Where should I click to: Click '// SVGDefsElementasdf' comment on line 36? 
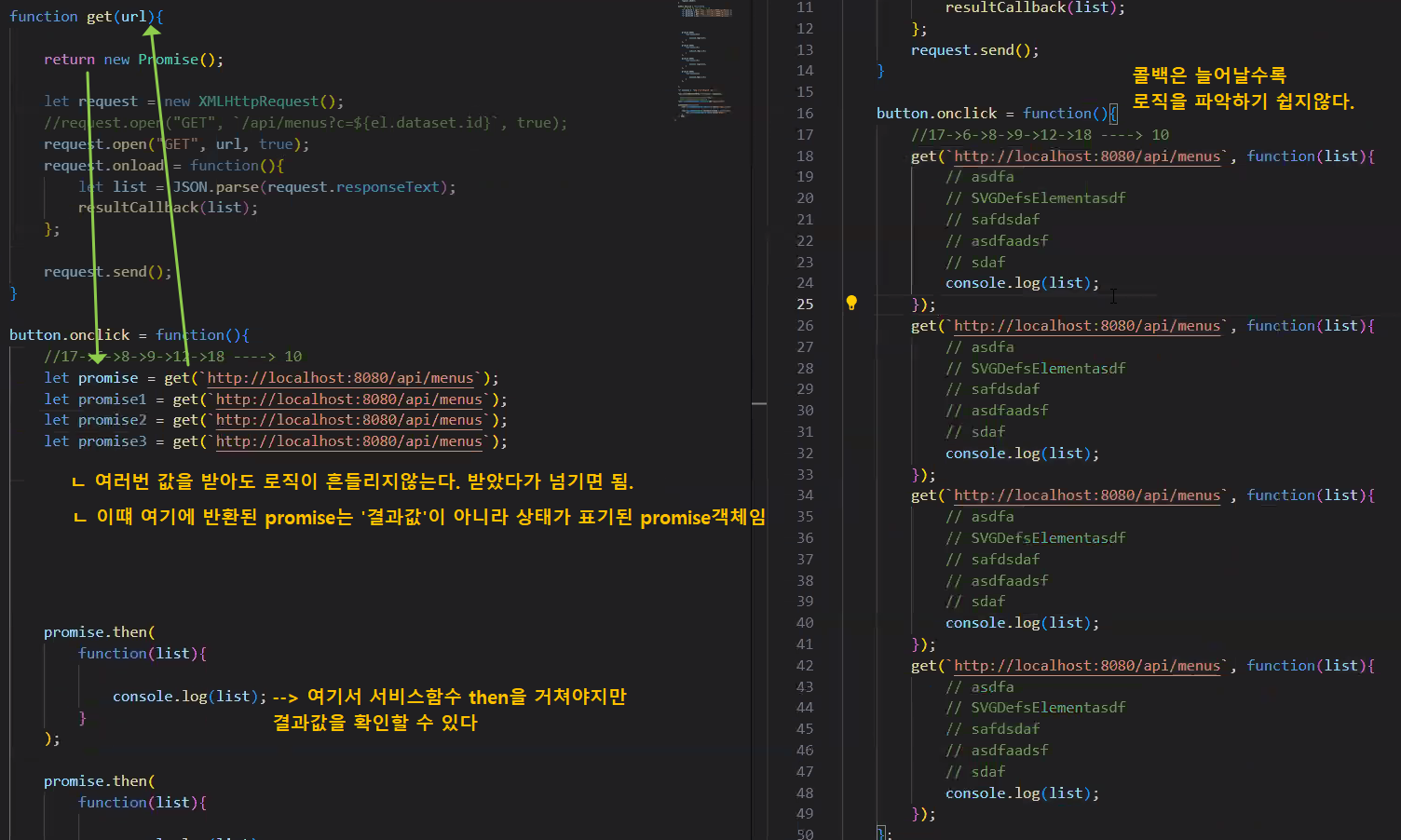pyautogui.click(x=1036, y=538)
